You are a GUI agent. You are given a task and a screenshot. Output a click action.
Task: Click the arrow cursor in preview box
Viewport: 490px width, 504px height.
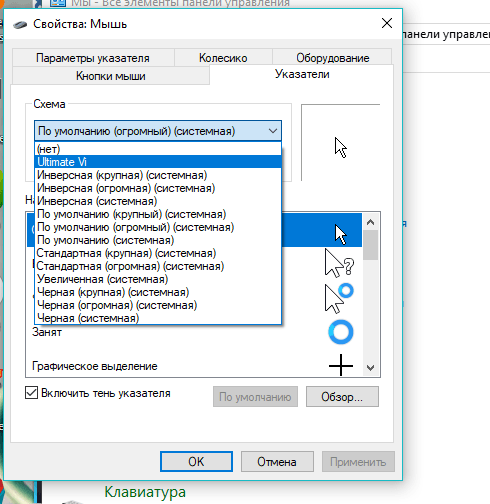(341, 147)
